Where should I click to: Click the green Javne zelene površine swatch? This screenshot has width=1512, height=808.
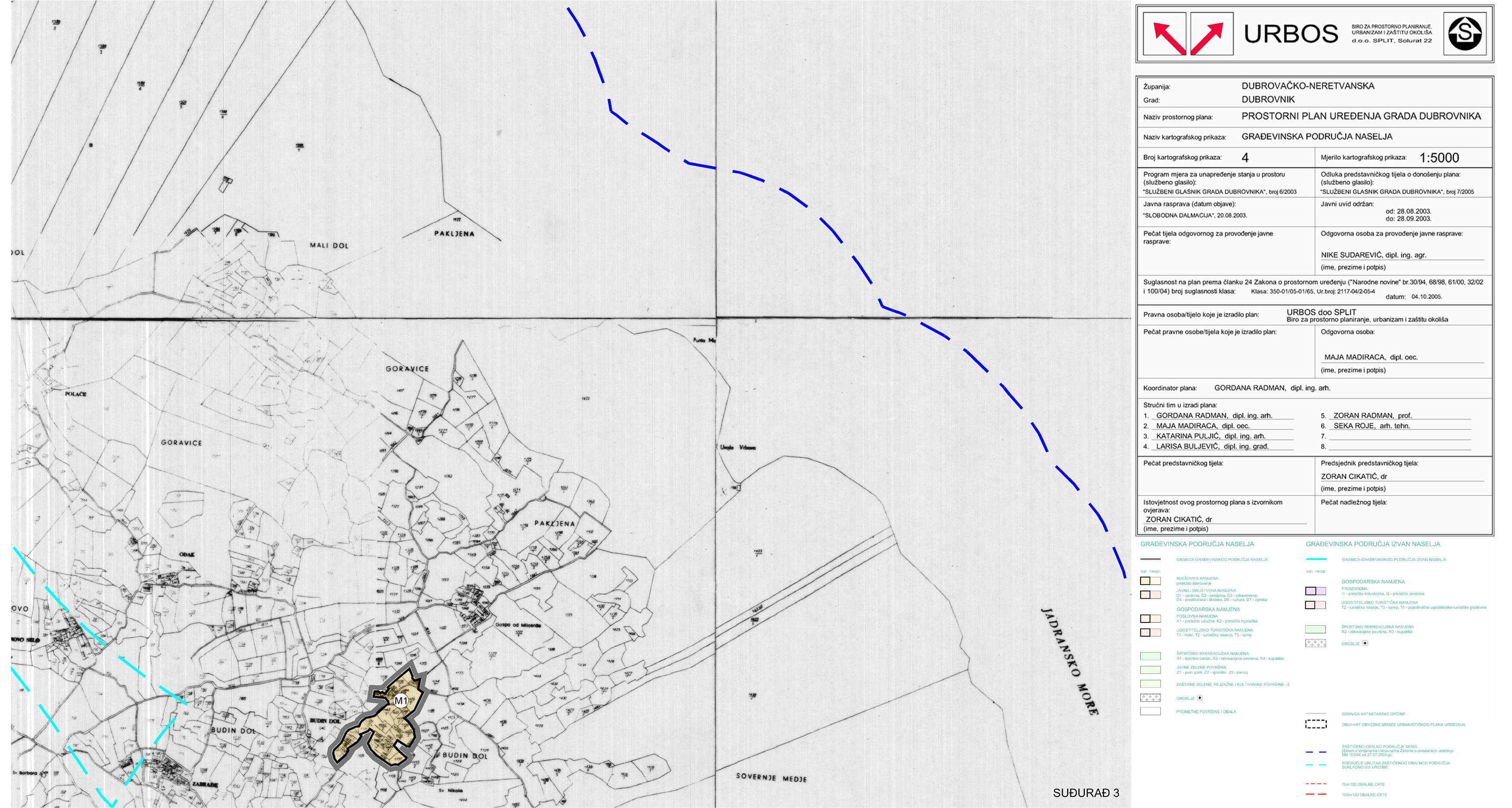pyautogui.click(x=1150, y=669)
